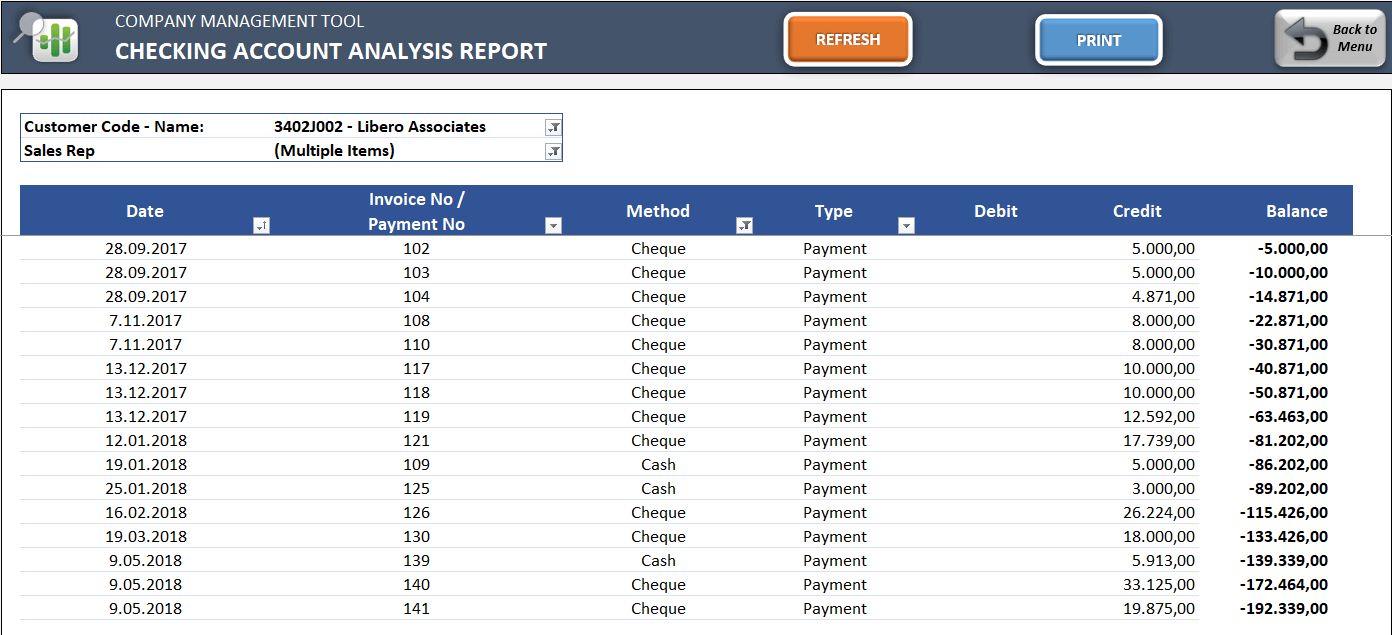
Task: Click the magnifier chart logo icon
Action: click(46, 37)
